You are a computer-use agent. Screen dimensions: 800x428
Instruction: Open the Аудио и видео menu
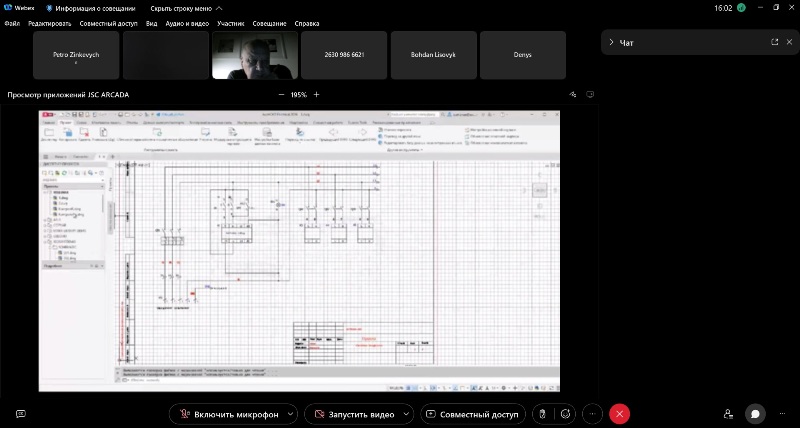coord(187,23)
